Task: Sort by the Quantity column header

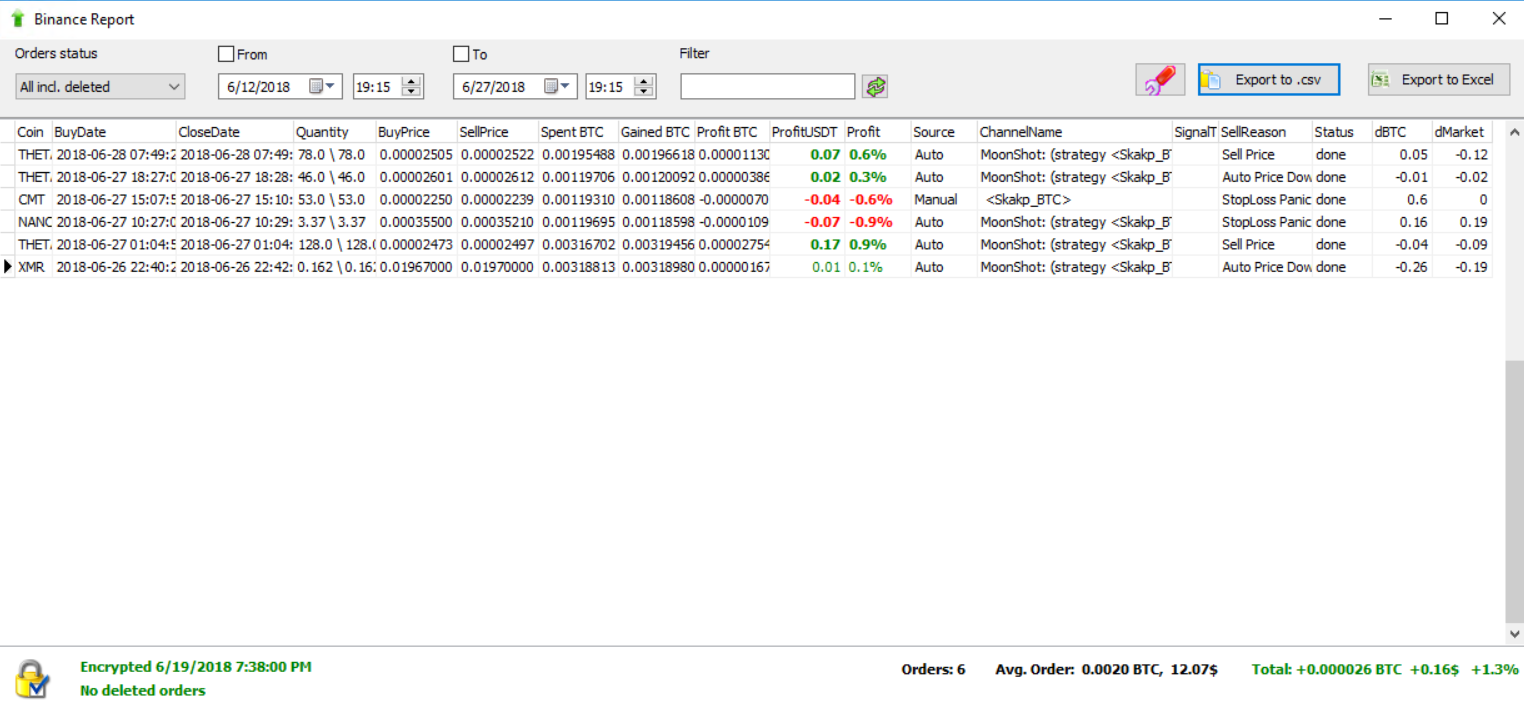Action: 335,132
